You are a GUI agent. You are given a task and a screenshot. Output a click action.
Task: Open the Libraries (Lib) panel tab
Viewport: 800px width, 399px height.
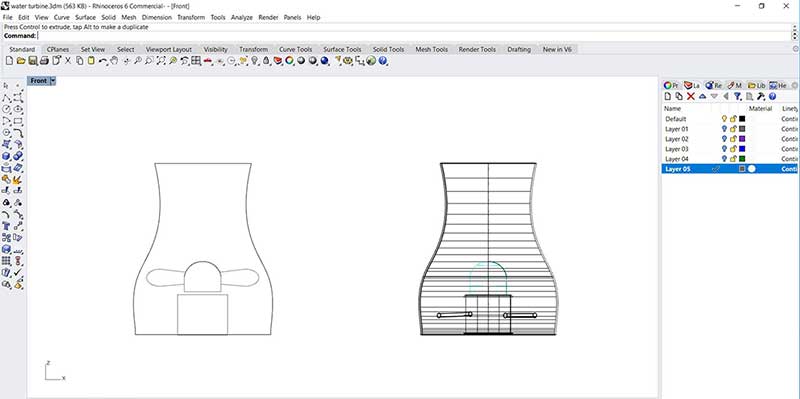757,86
